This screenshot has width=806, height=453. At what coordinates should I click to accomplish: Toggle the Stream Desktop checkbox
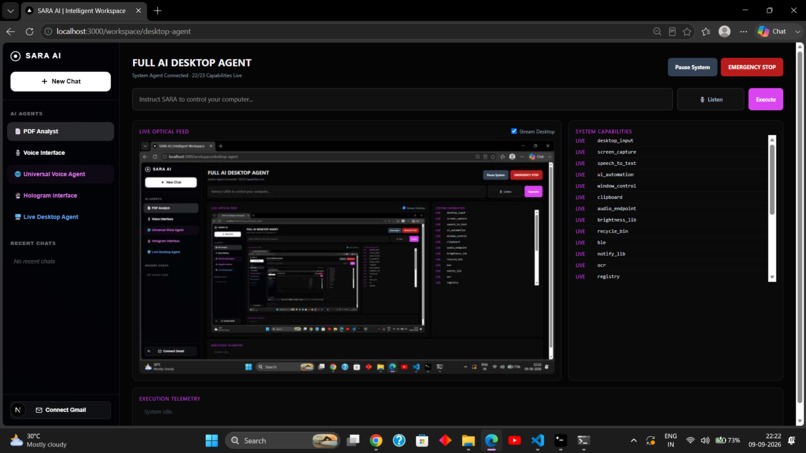(x=514, y=131)
